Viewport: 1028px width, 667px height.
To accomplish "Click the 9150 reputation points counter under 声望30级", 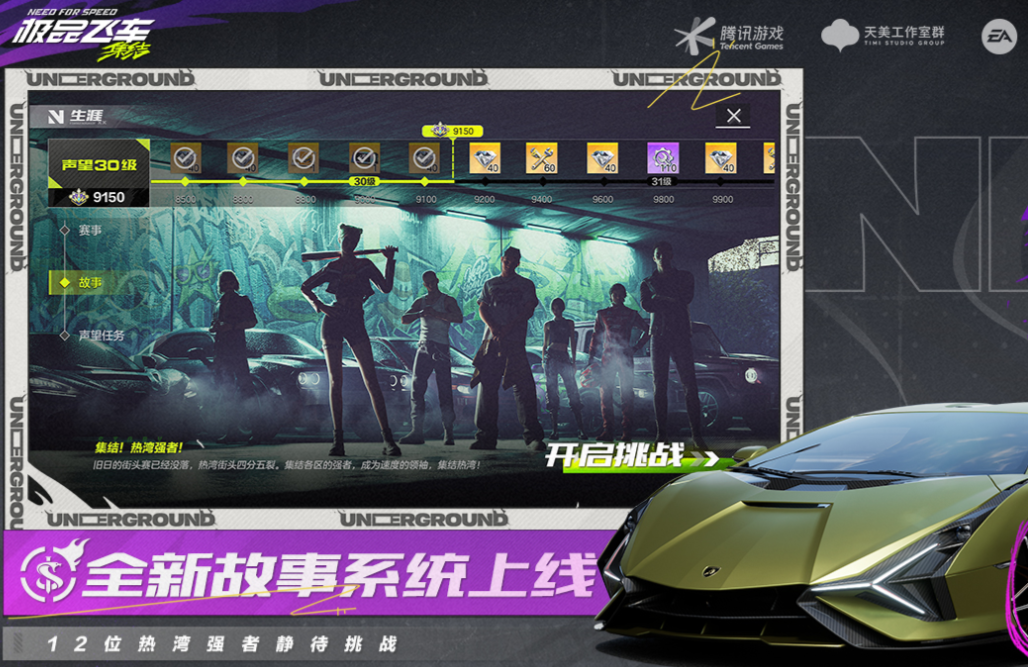I will pos(99,197).
